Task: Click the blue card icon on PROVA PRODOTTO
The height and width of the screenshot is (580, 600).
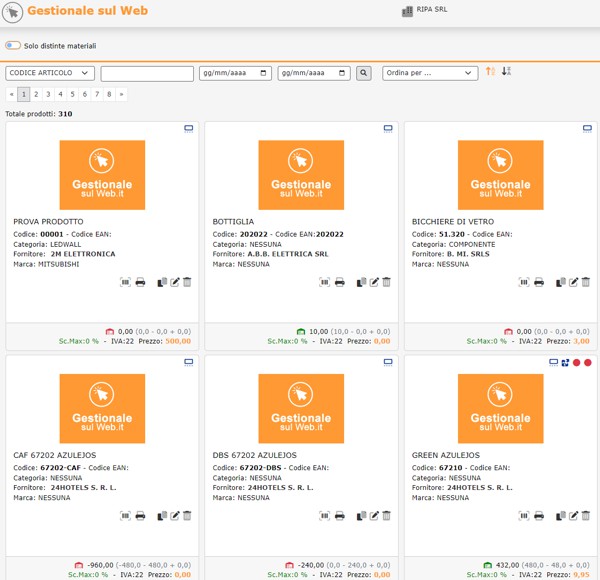Action: click(189, 129)
